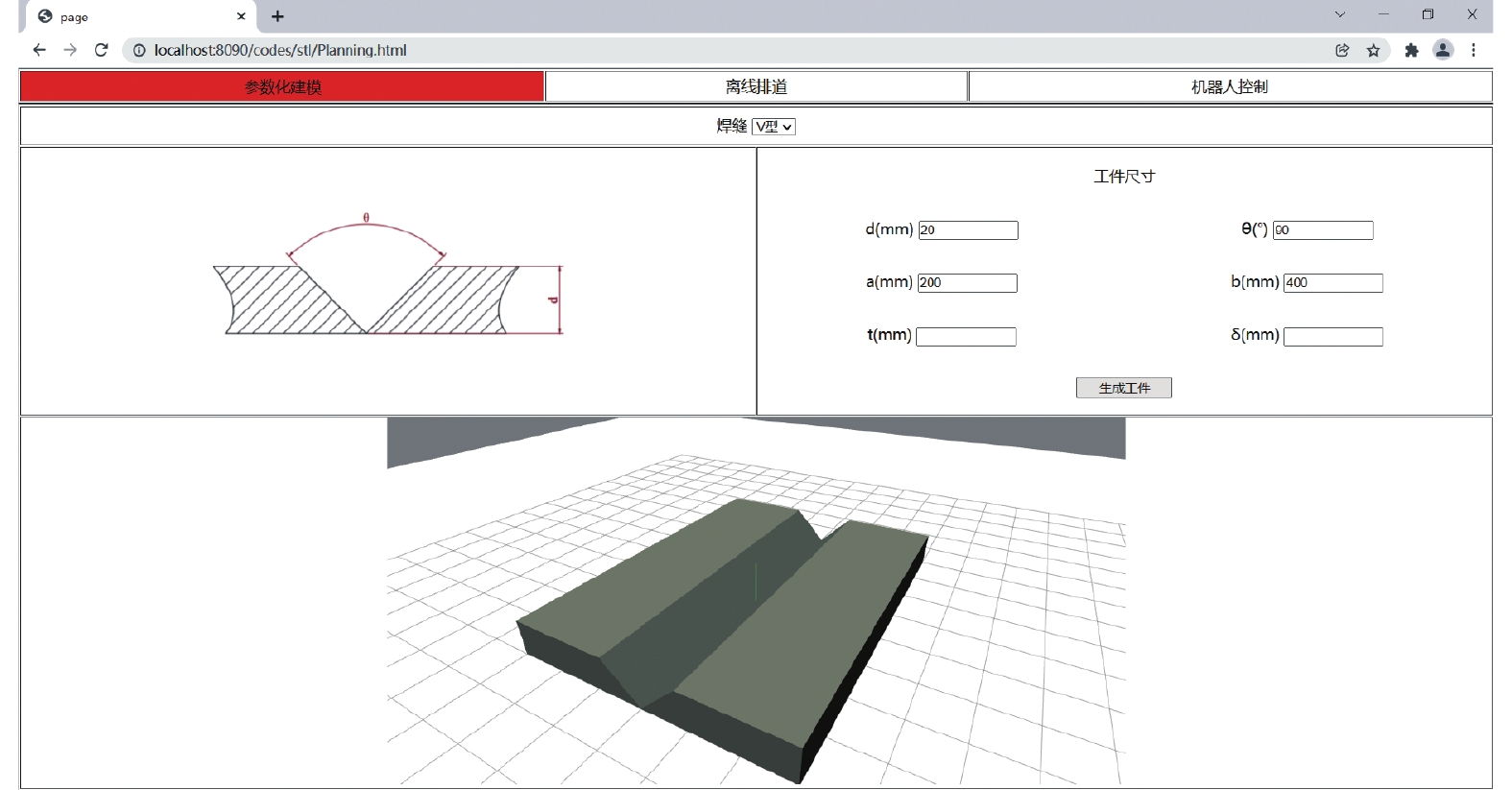This screenshot has width=1512, height=790.
Task: Focus the empty t(mm) input field
Action: click(966, 337)
